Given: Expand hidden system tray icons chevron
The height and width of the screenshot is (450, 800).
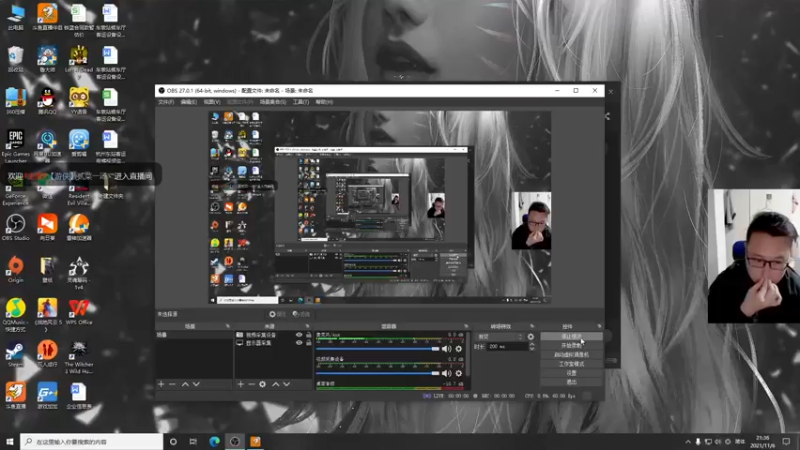Looking at the screenshot, I should click(688, 442).
